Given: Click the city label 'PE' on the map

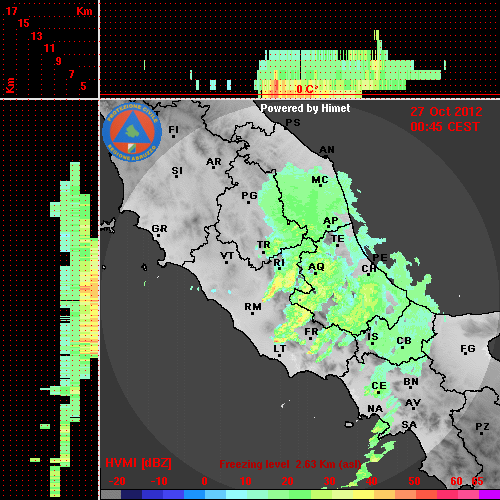Looking at the screenshot, I should click(380, 258).
